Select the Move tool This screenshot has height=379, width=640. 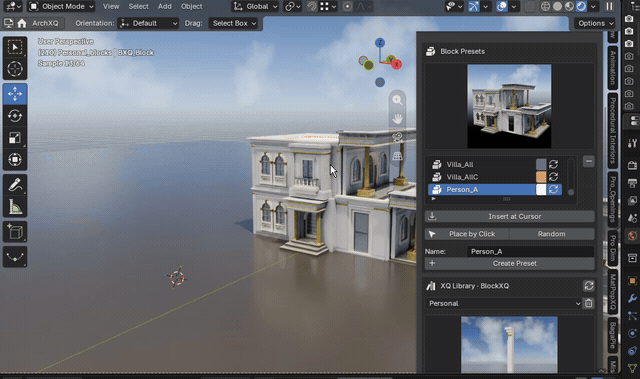[x=15, y=94]
